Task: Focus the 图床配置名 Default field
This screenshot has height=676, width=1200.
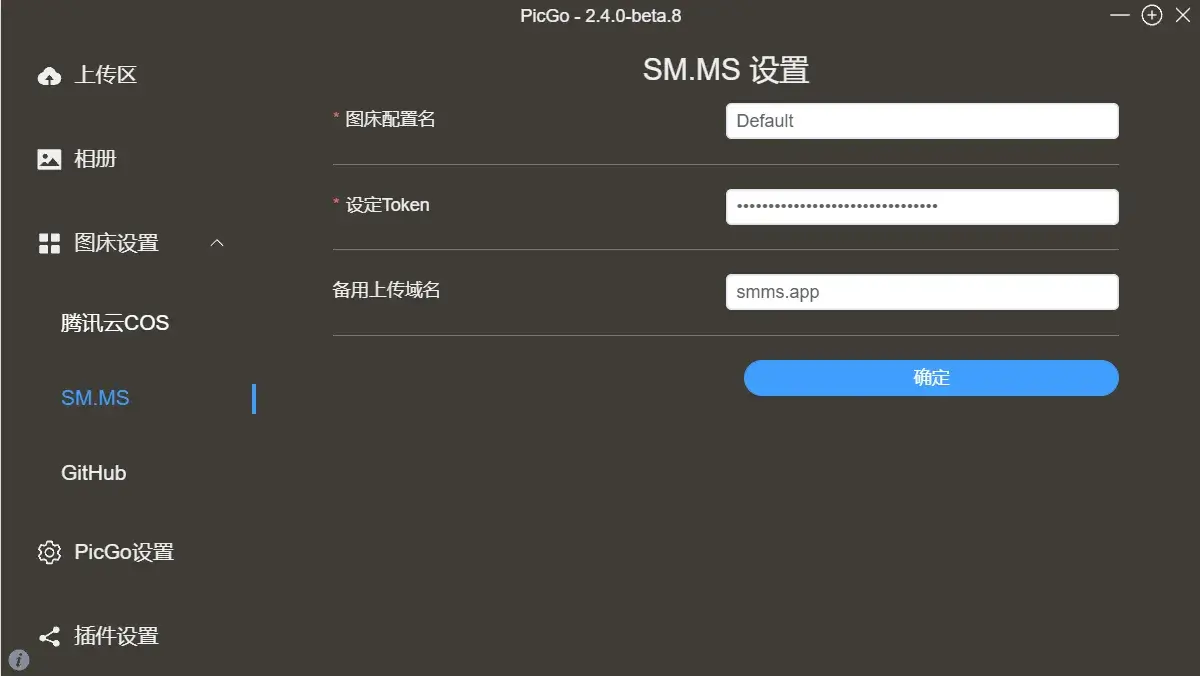Action: click(922, 121)
